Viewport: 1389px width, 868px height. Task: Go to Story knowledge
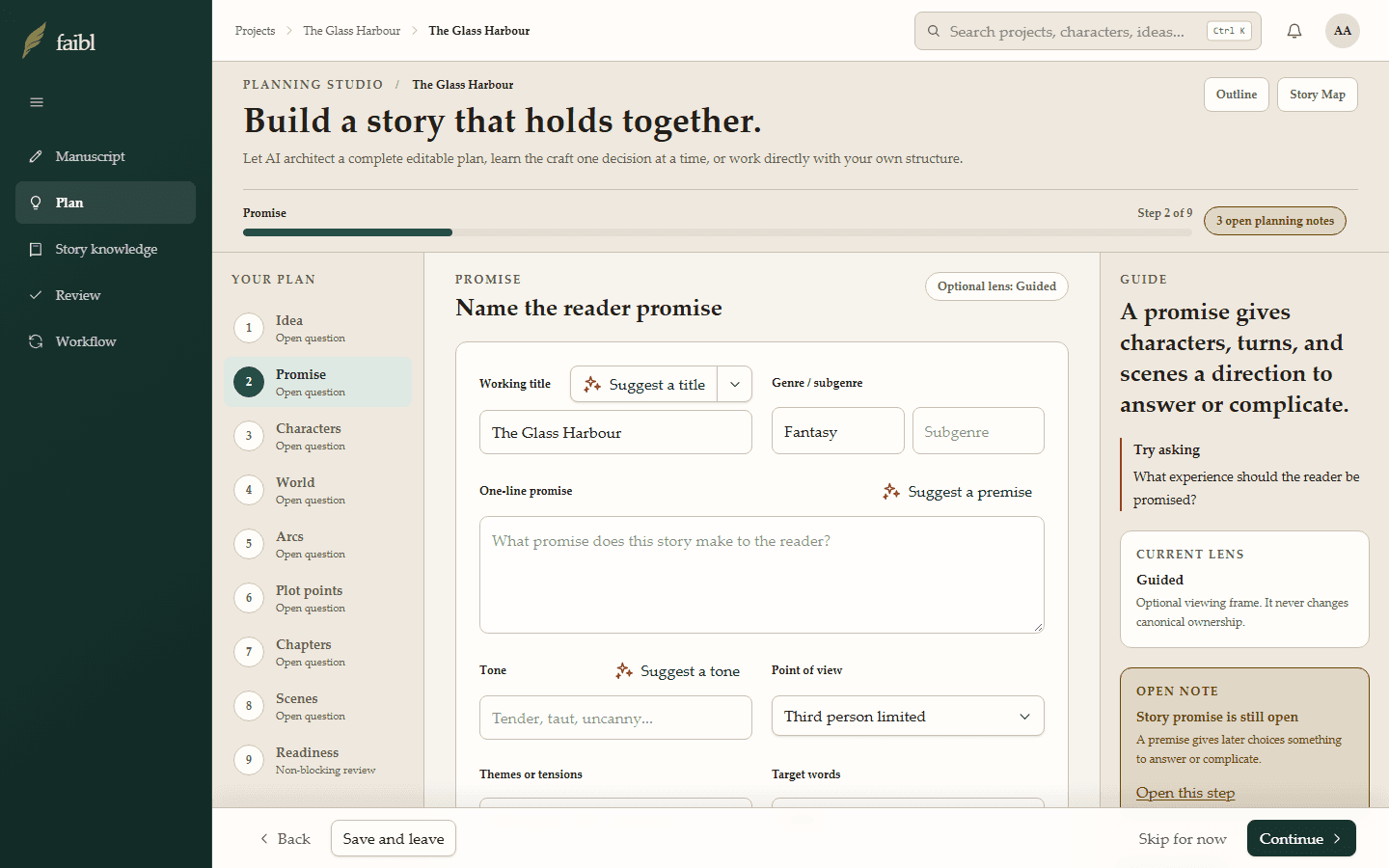(x=105, y=249)
